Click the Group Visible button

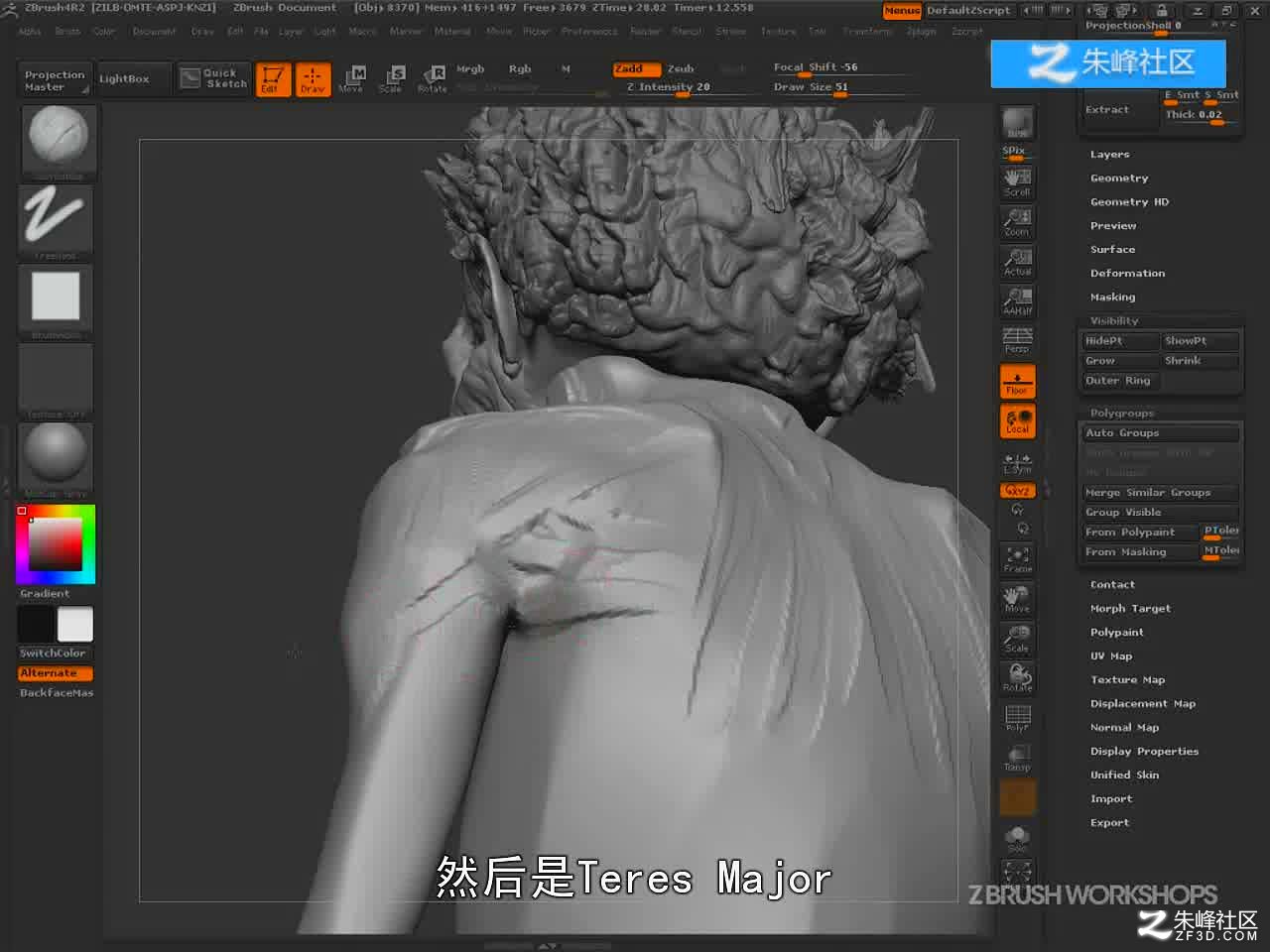(1161, 513)
